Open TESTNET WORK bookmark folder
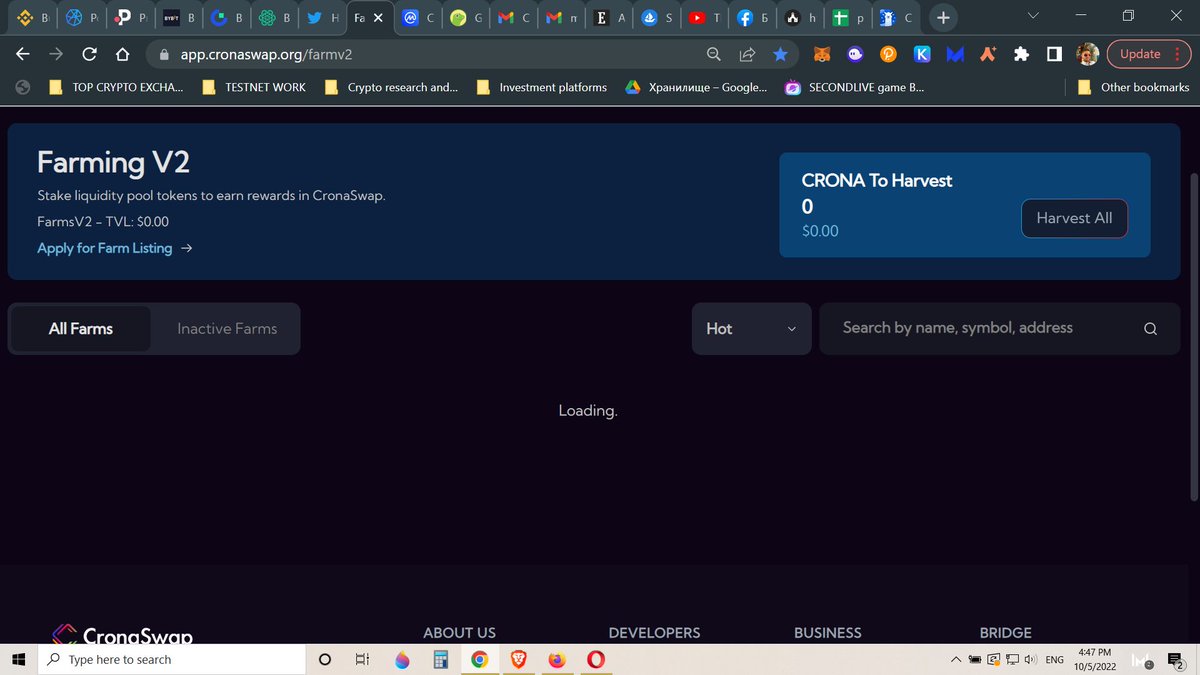Screen dimensions: 1200x675 click(x=254, y=87)
